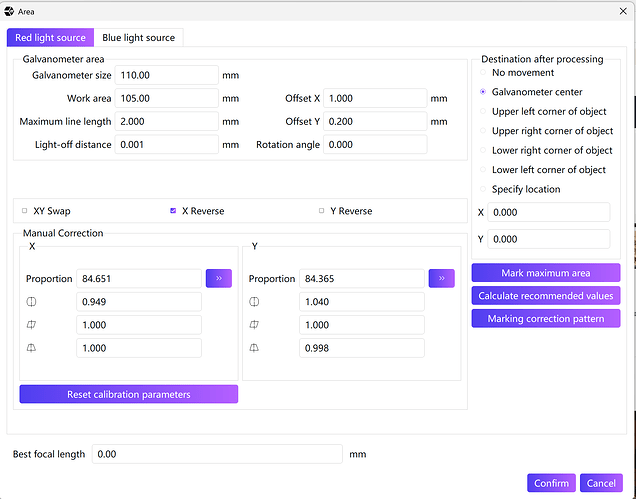Switch to Blue light source tab
The width and height of the screenshot is (636, 499).
pyautogui.click(x=139, y=38)
